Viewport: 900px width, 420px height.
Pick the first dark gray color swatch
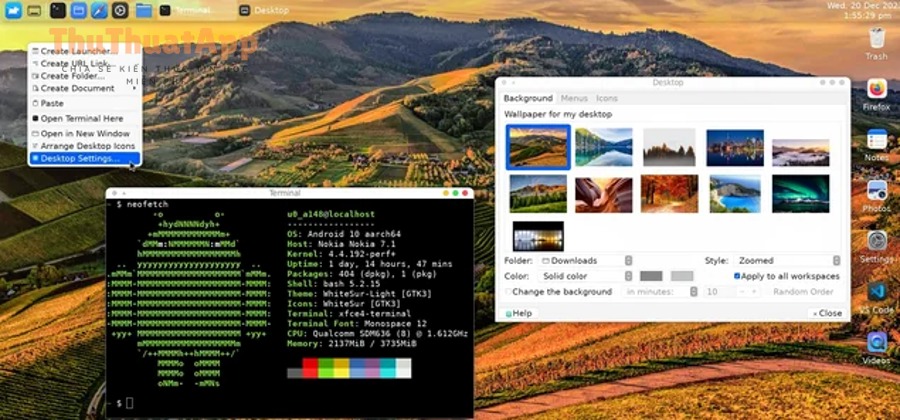tap(651, 276)
